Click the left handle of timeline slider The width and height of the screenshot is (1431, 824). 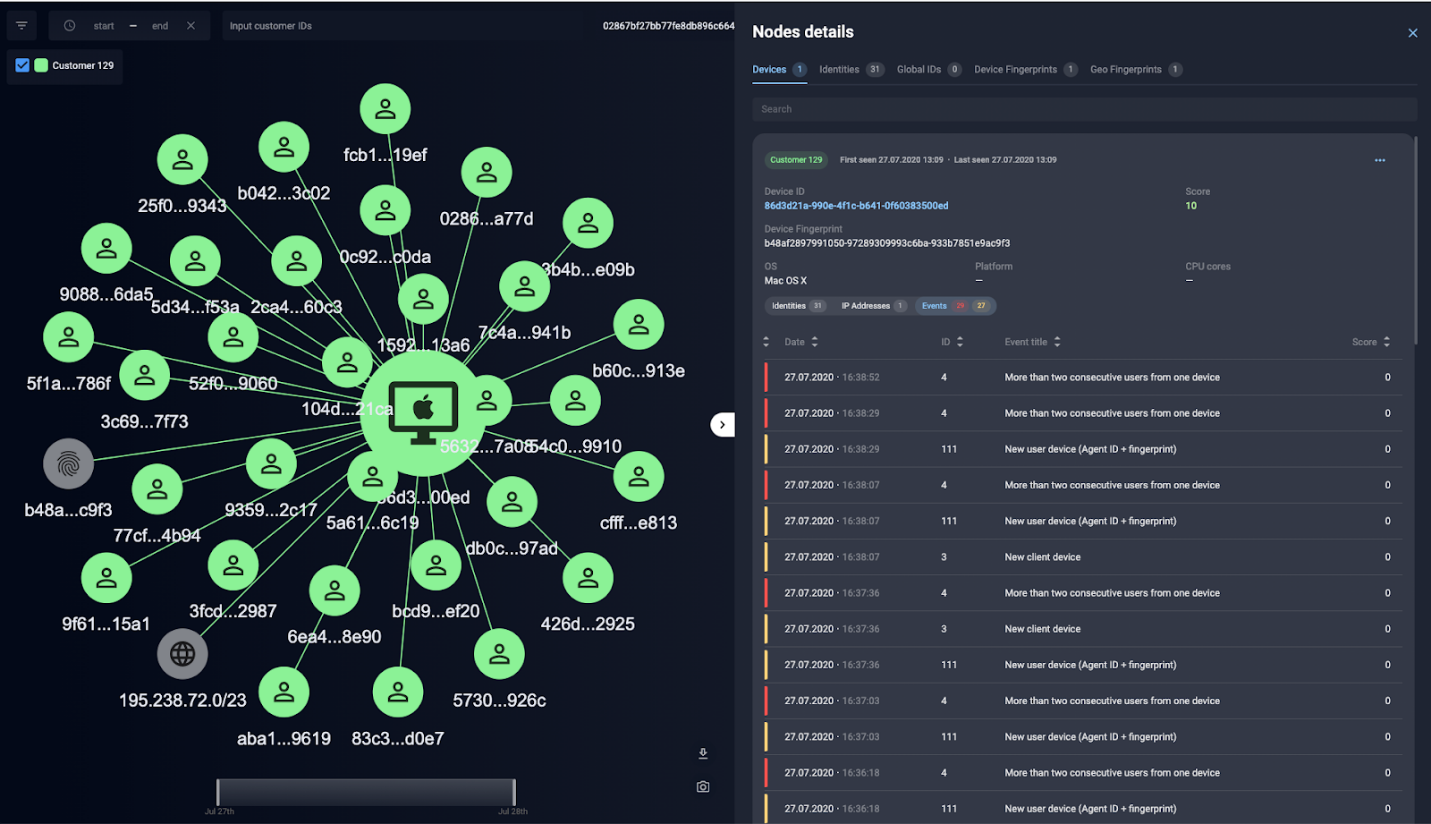[218, 792]
